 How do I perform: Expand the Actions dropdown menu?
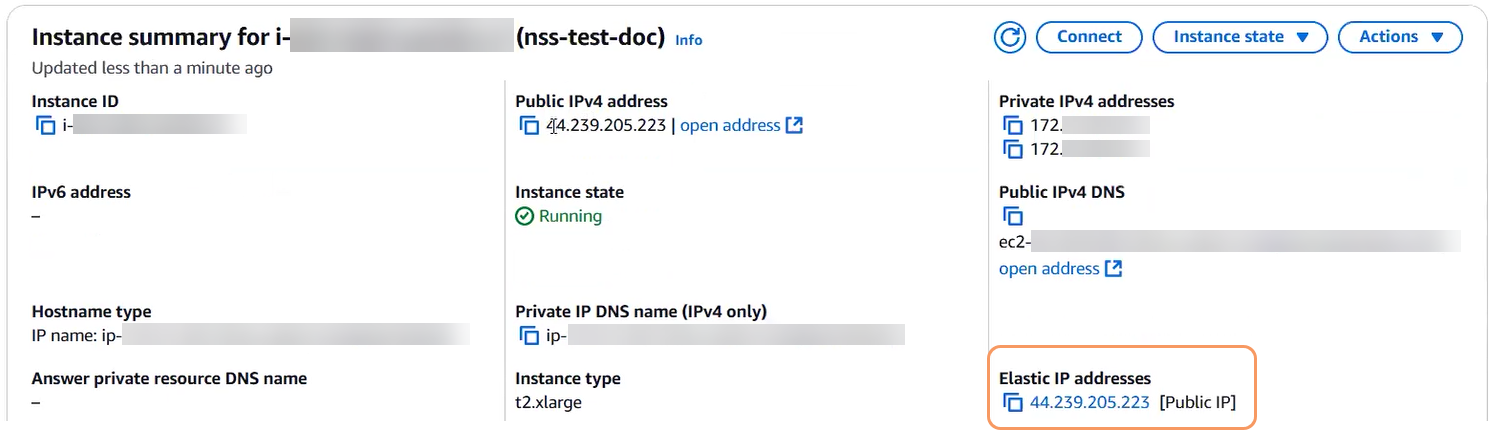click(1402, 37)
